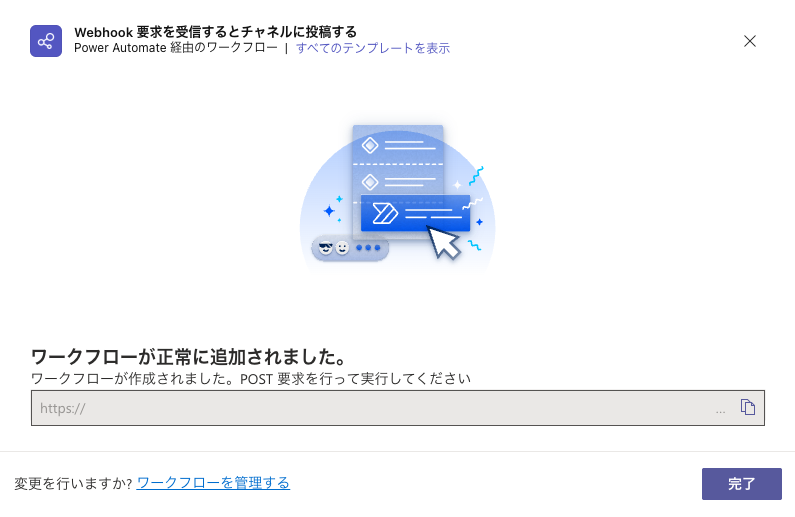Click inside the https:// URL field

pyautogui.click(x=398, y=408)
